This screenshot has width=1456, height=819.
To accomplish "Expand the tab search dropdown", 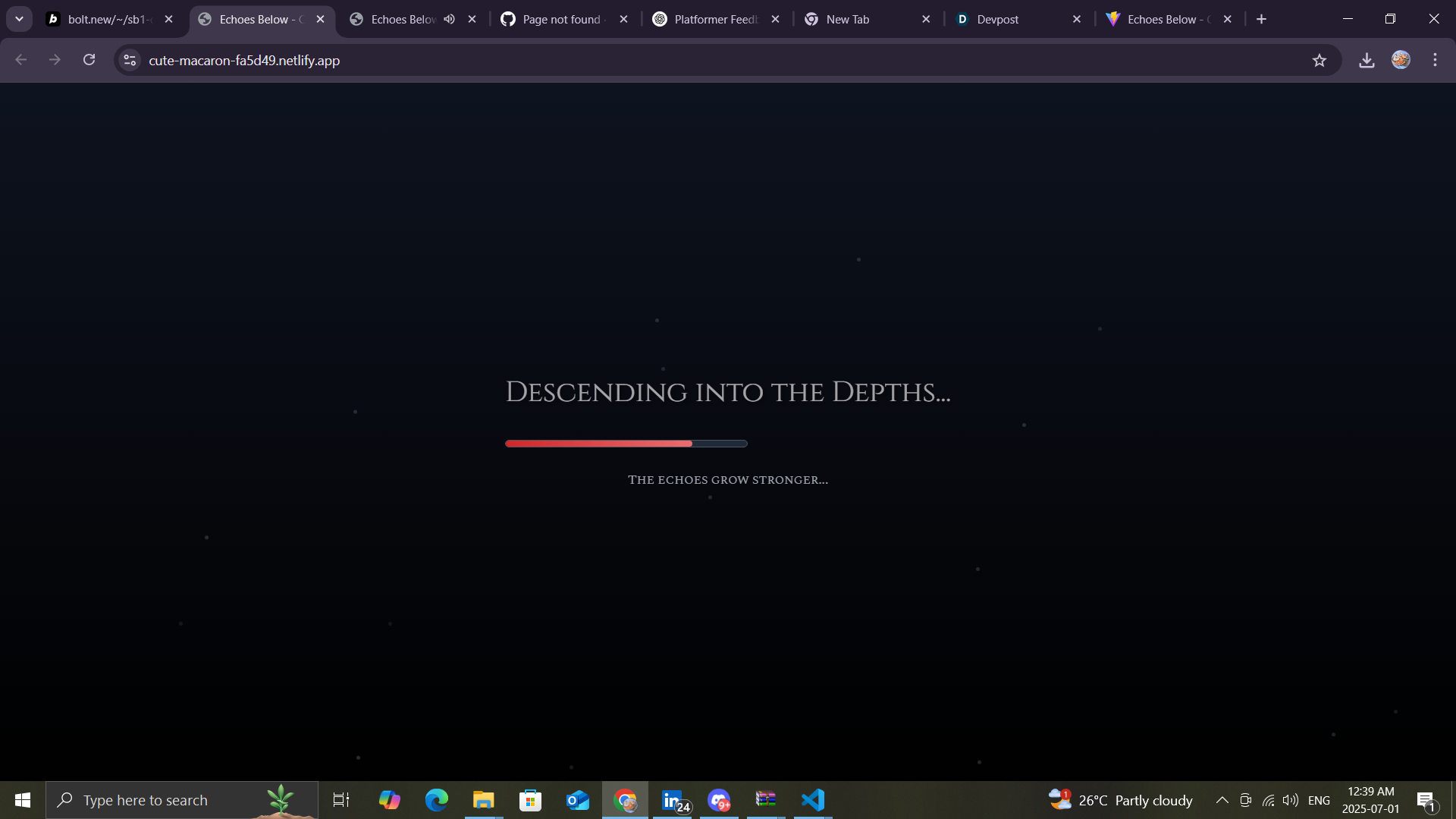I will point(19,19).
